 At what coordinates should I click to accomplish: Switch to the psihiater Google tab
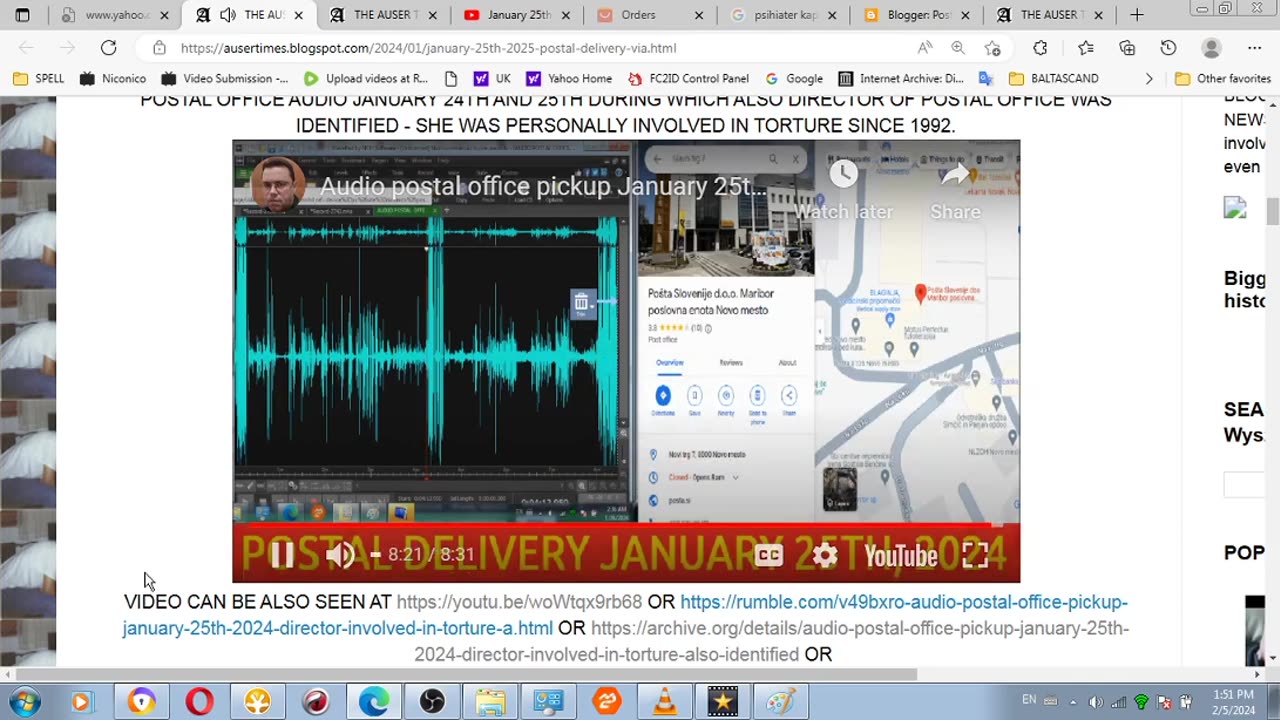click(784, 15)
